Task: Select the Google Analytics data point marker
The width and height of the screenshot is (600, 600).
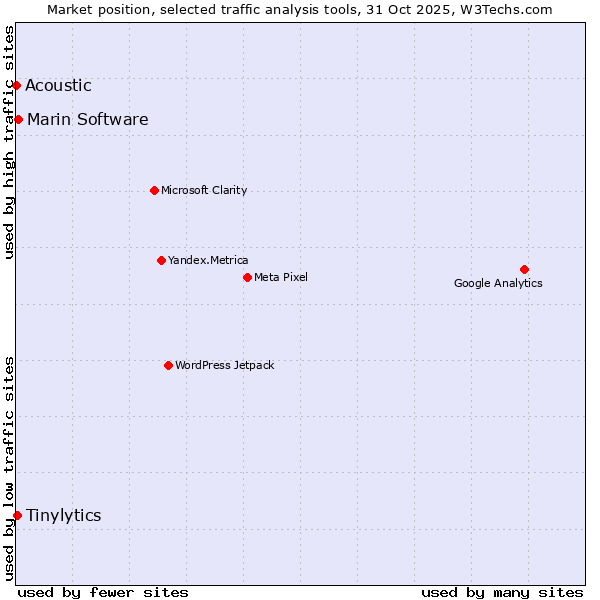Action: point(524,269)
